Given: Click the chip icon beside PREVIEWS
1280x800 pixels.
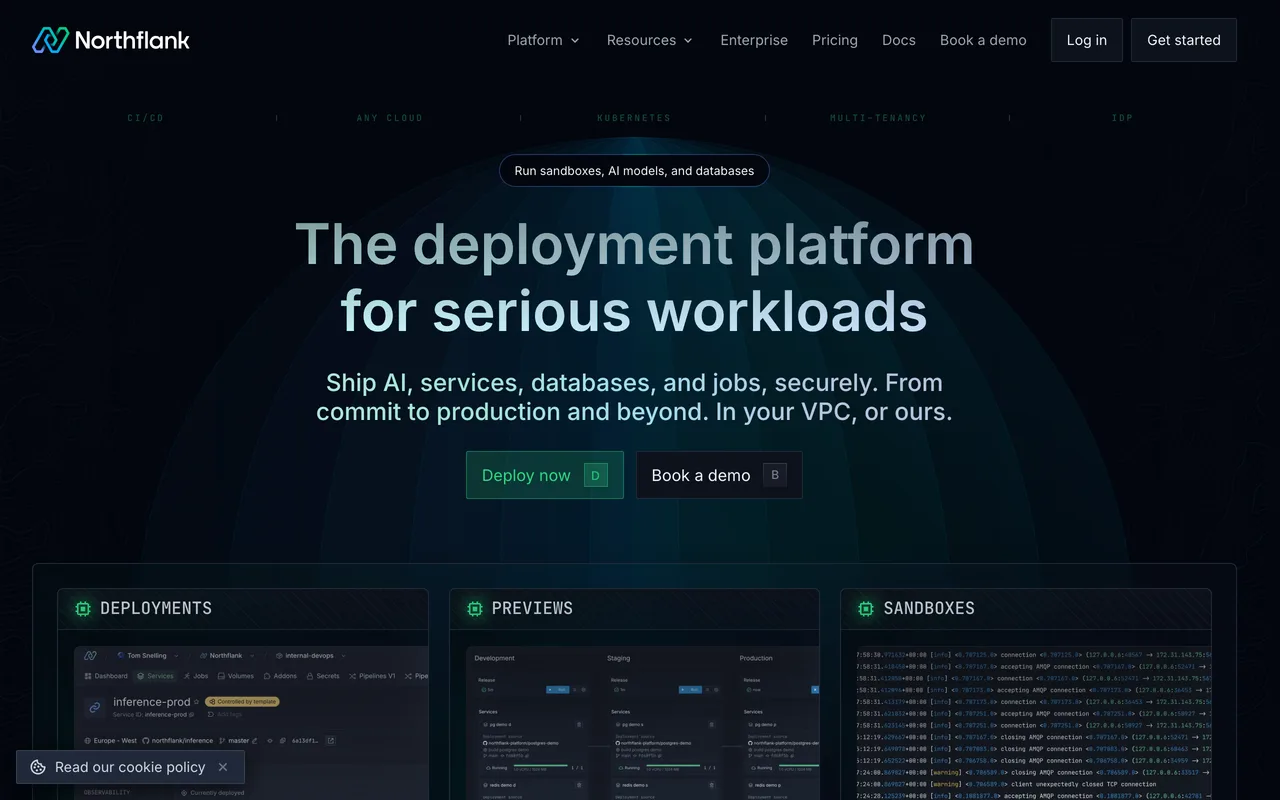Looking at the screenshot, I should pos(475,608).
